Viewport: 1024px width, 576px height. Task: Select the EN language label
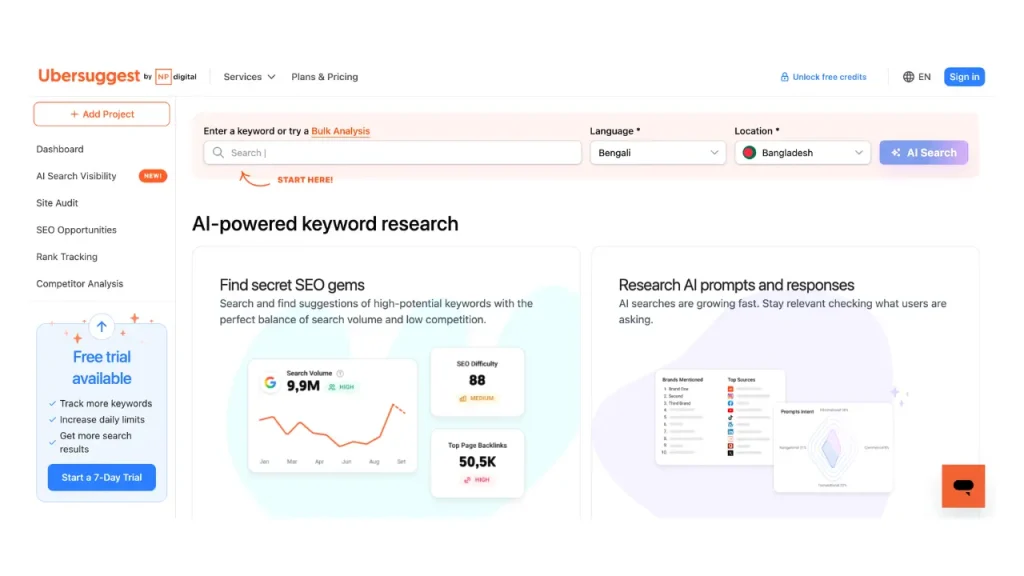tap(924, 76)
